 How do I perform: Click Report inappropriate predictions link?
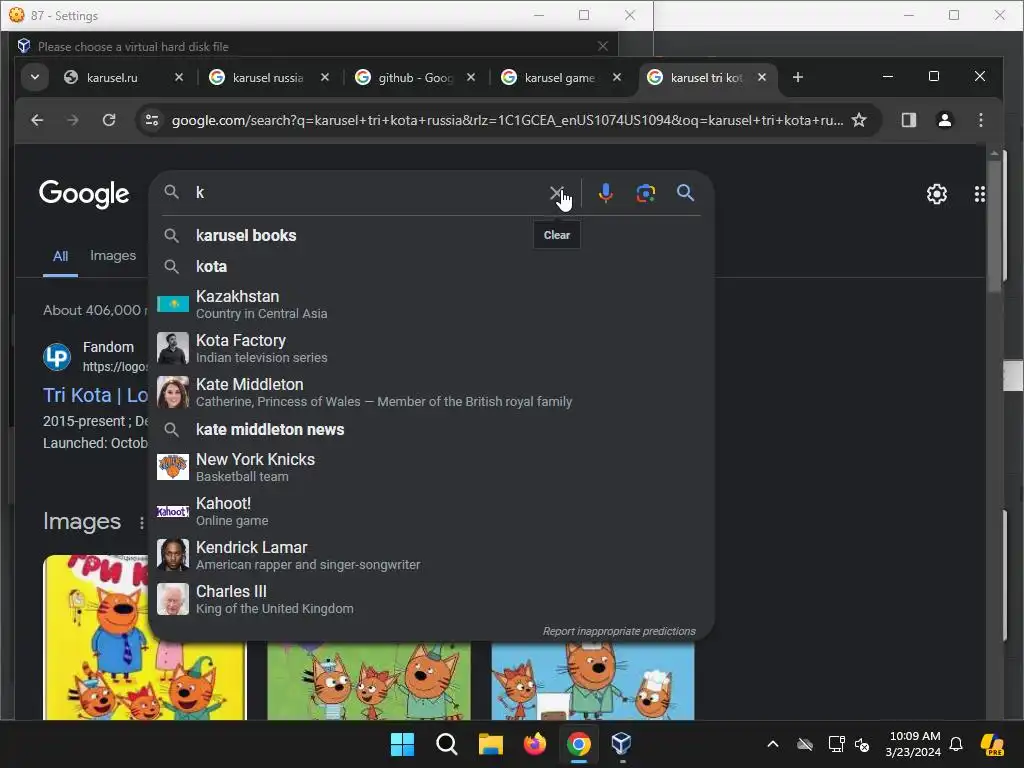[619, 632]
